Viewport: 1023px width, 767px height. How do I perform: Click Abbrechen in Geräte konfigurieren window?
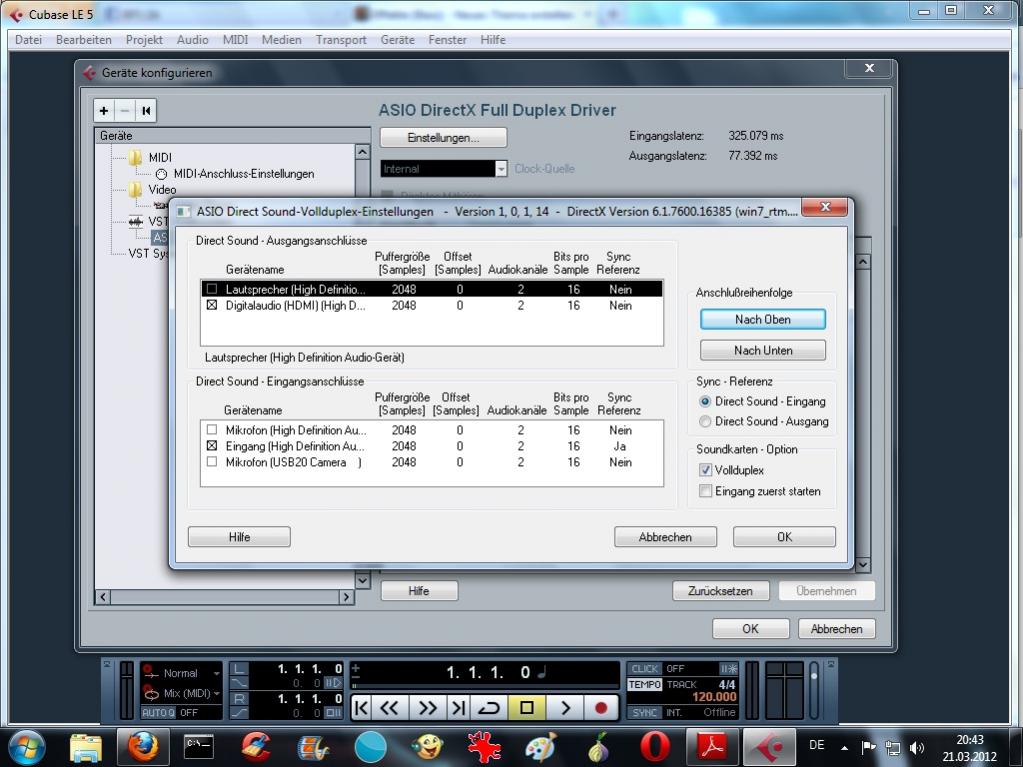(836, 629)
